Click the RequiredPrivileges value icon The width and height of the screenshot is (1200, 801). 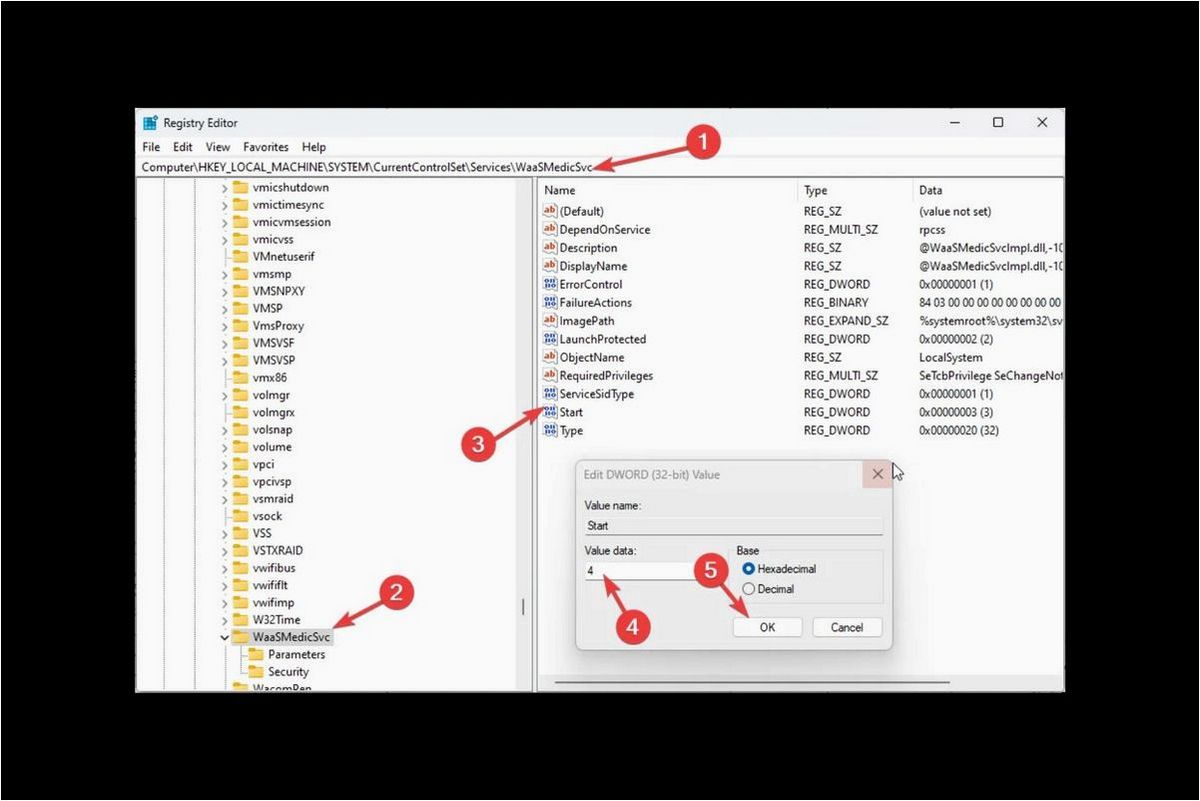pyautogui.click(x=549, y=375)
